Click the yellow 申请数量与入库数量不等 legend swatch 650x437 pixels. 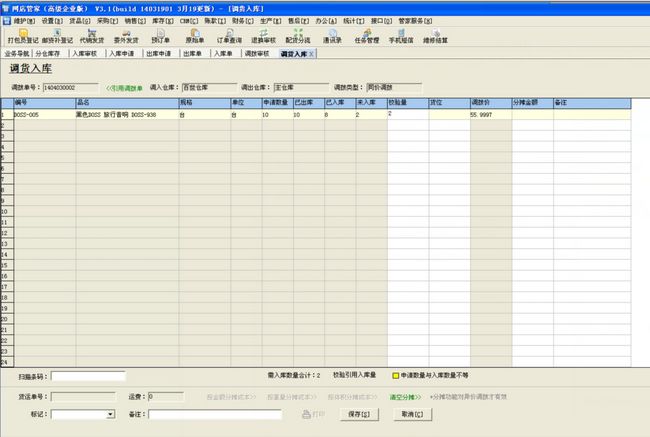(395, 376)
